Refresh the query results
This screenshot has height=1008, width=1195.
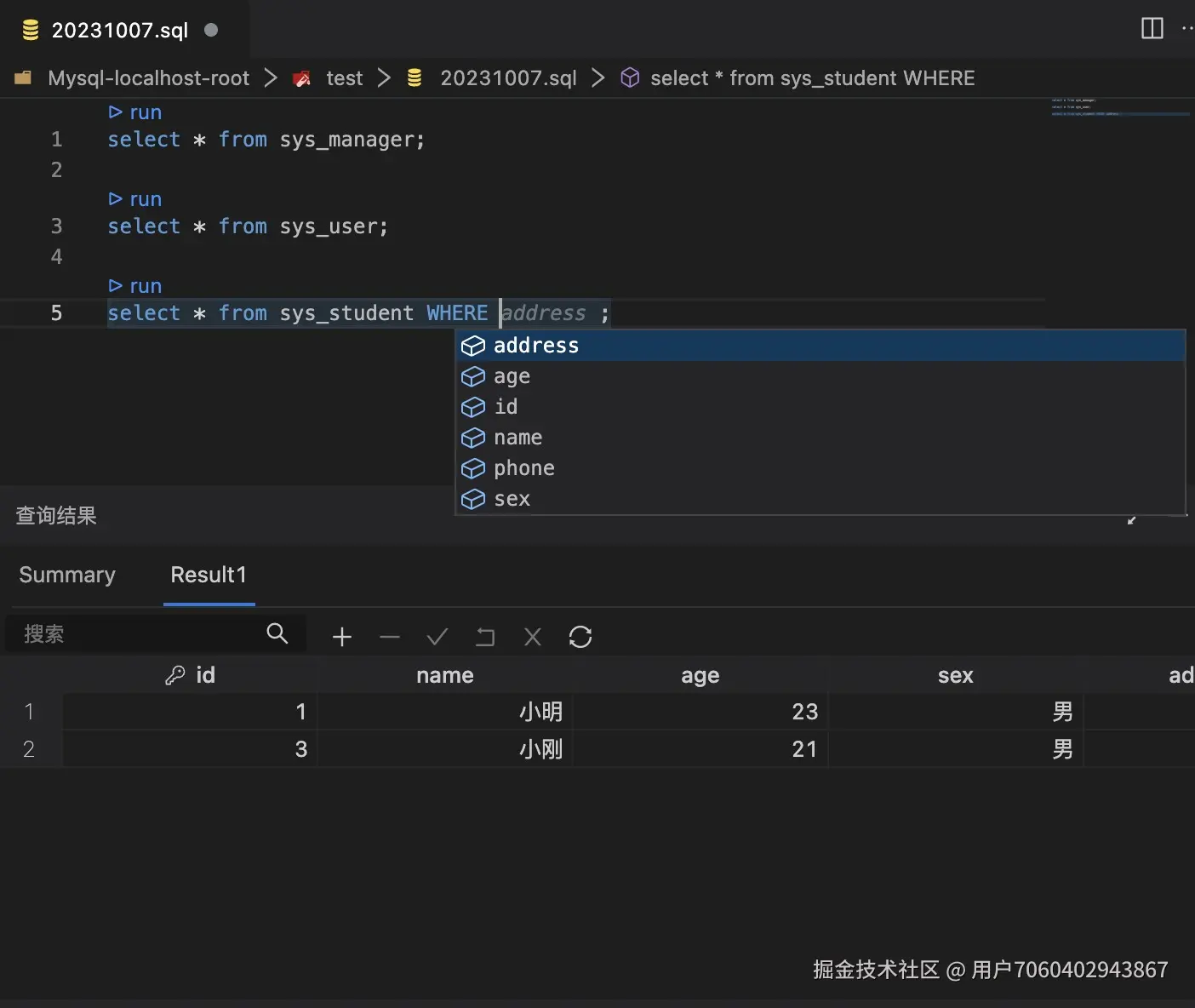pos(580,637)
